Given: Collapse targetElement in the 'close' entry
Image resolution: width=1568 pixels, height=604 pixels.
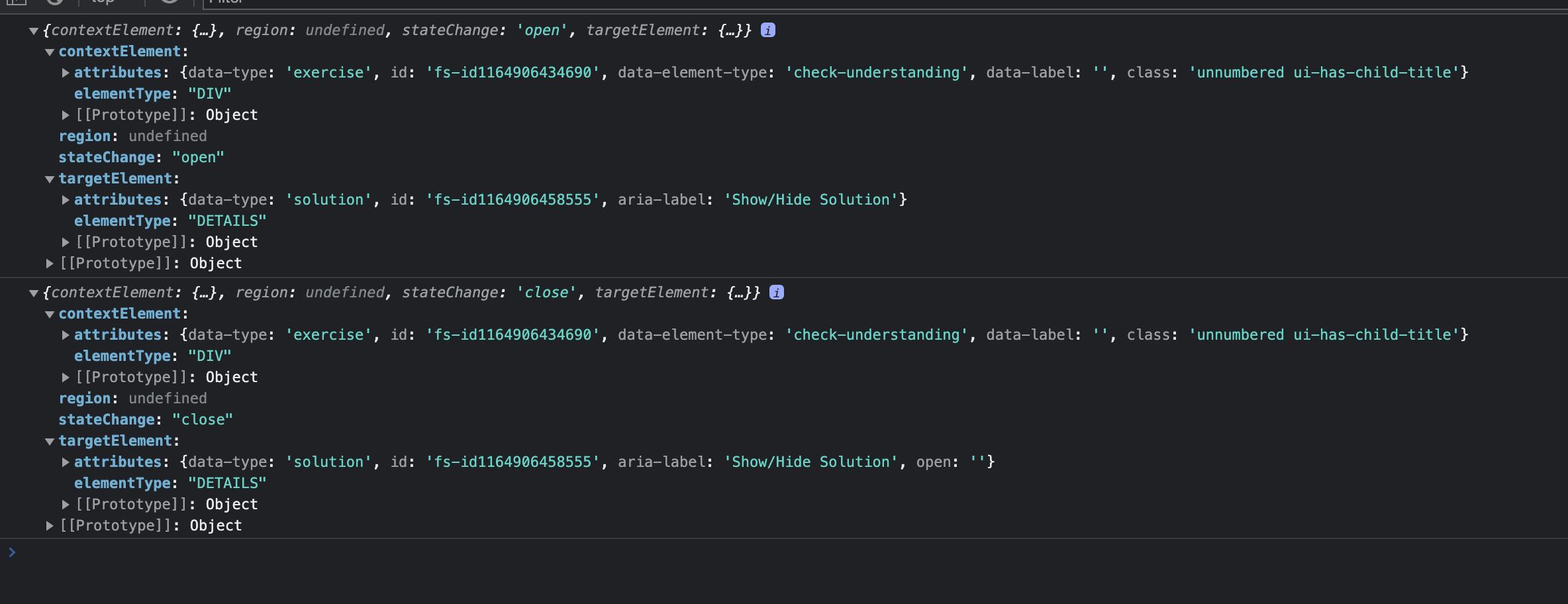Looking at the screenshot, I should point(48,441).
